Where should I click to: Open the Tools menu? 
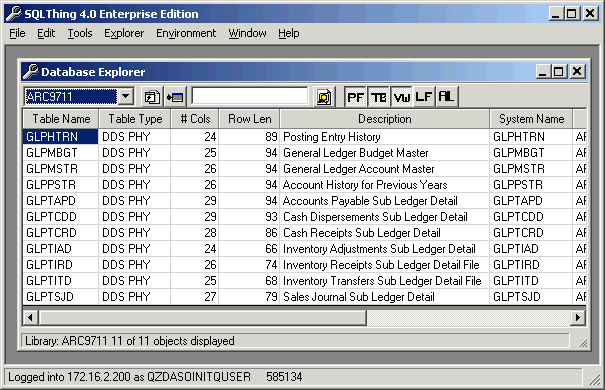(80, 34)
